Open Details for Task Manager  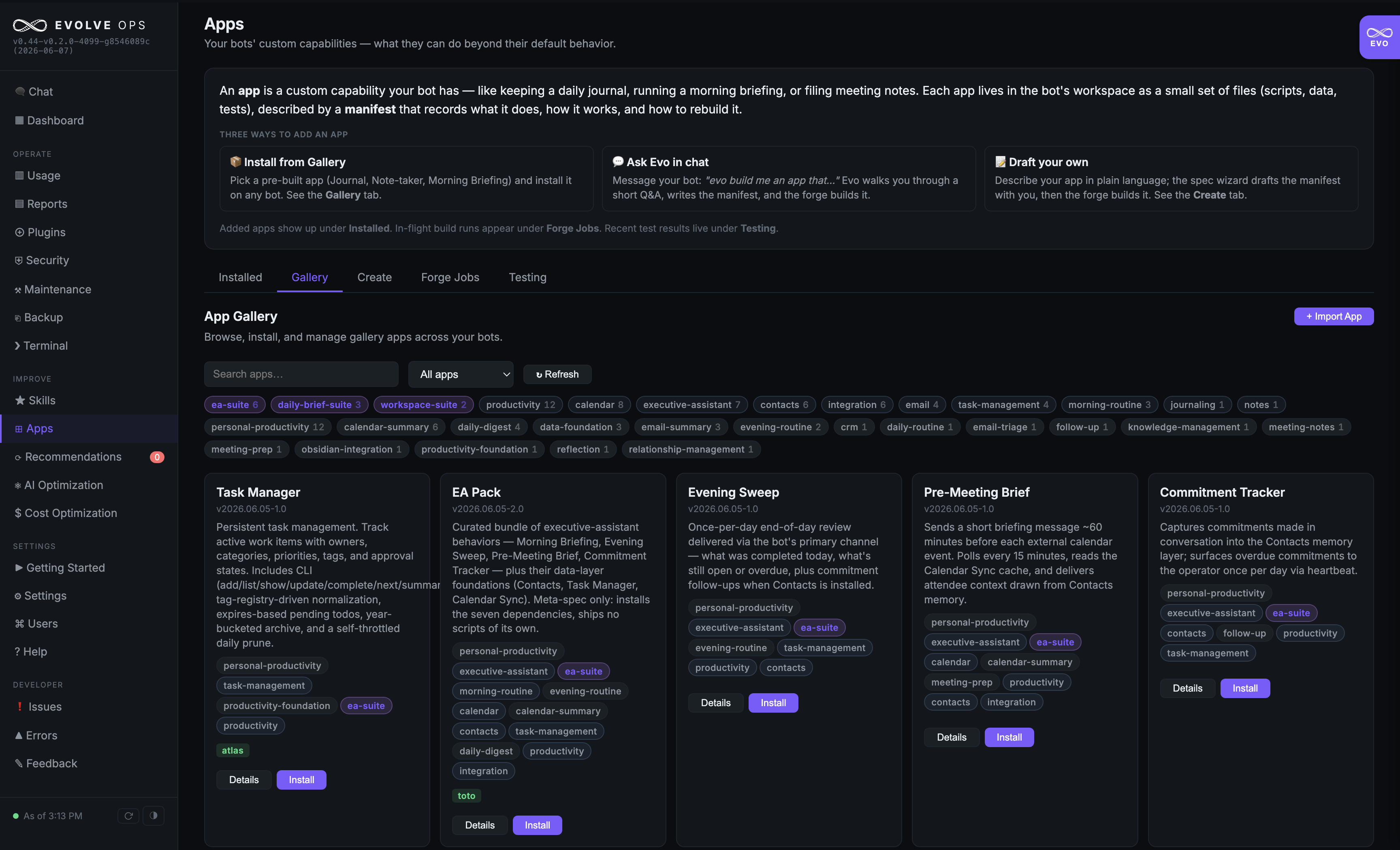244,780
